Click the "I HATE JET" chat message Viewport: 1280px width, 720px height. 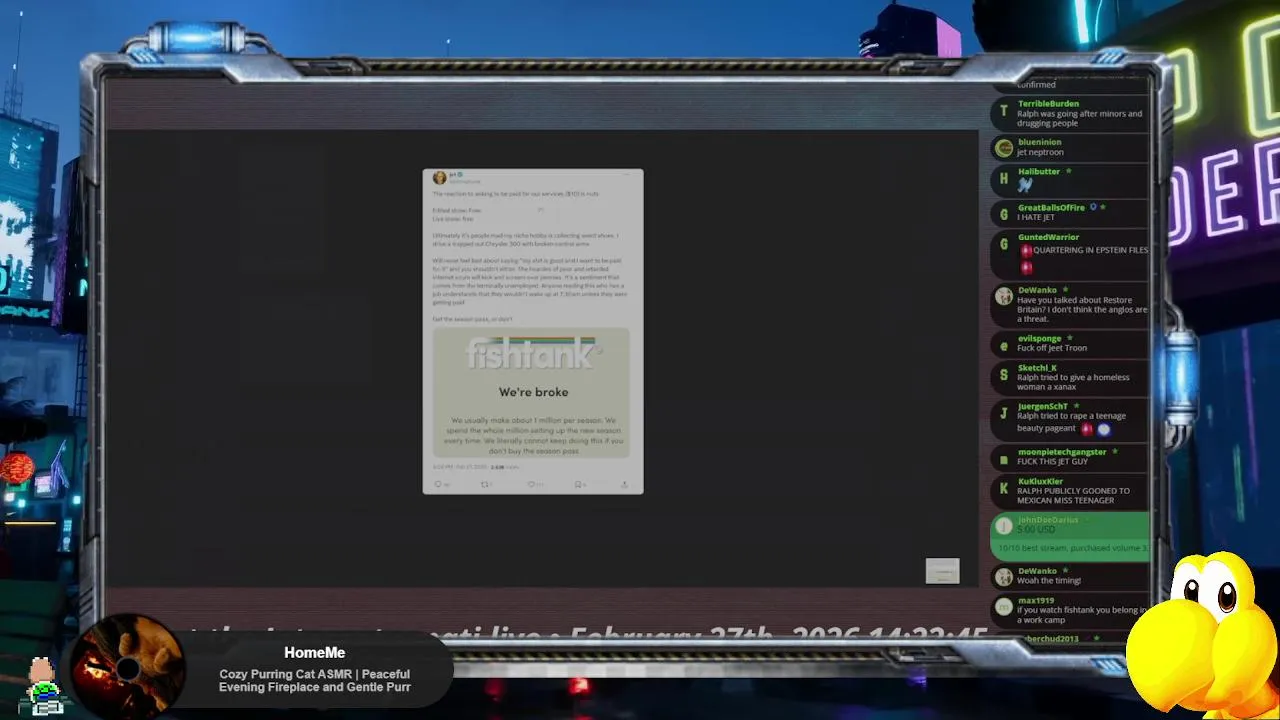coord(1036,217)
